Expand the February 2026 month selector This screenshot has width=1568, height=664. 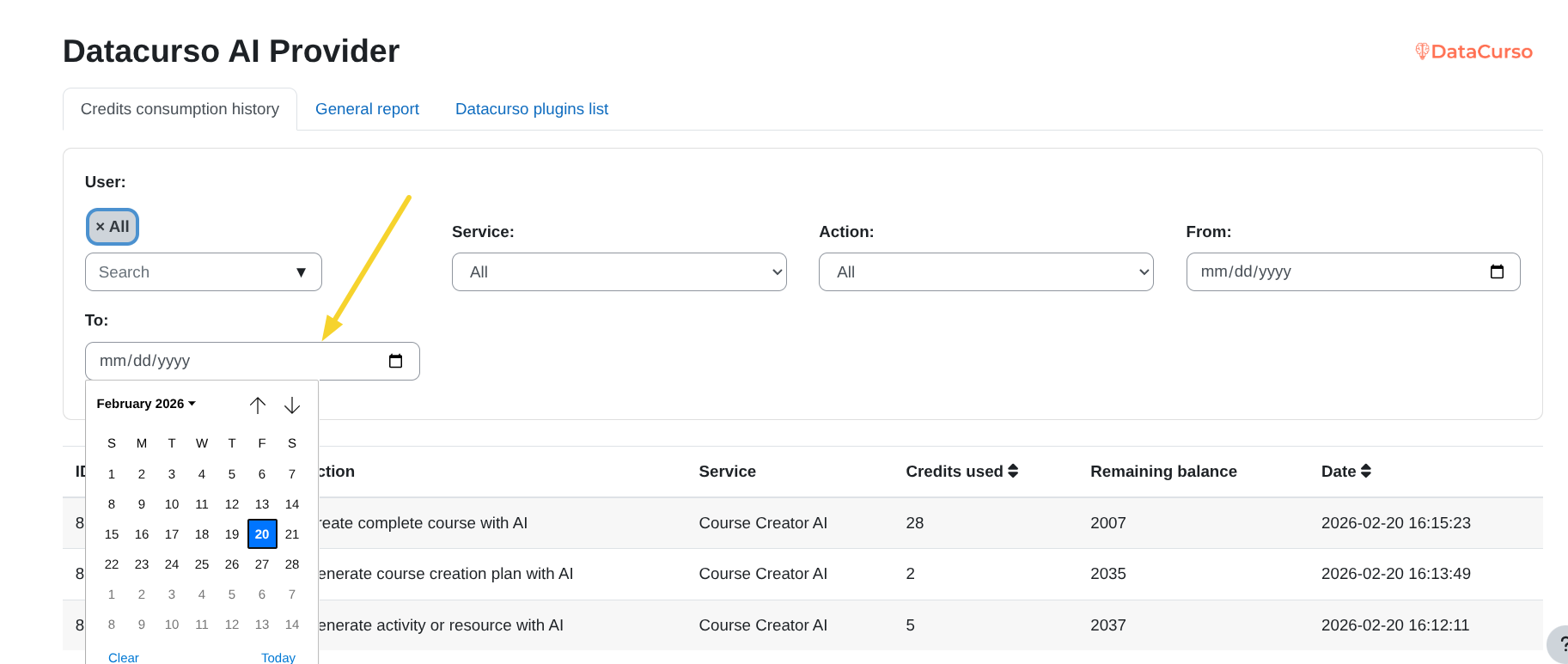[x=146, y=404]
